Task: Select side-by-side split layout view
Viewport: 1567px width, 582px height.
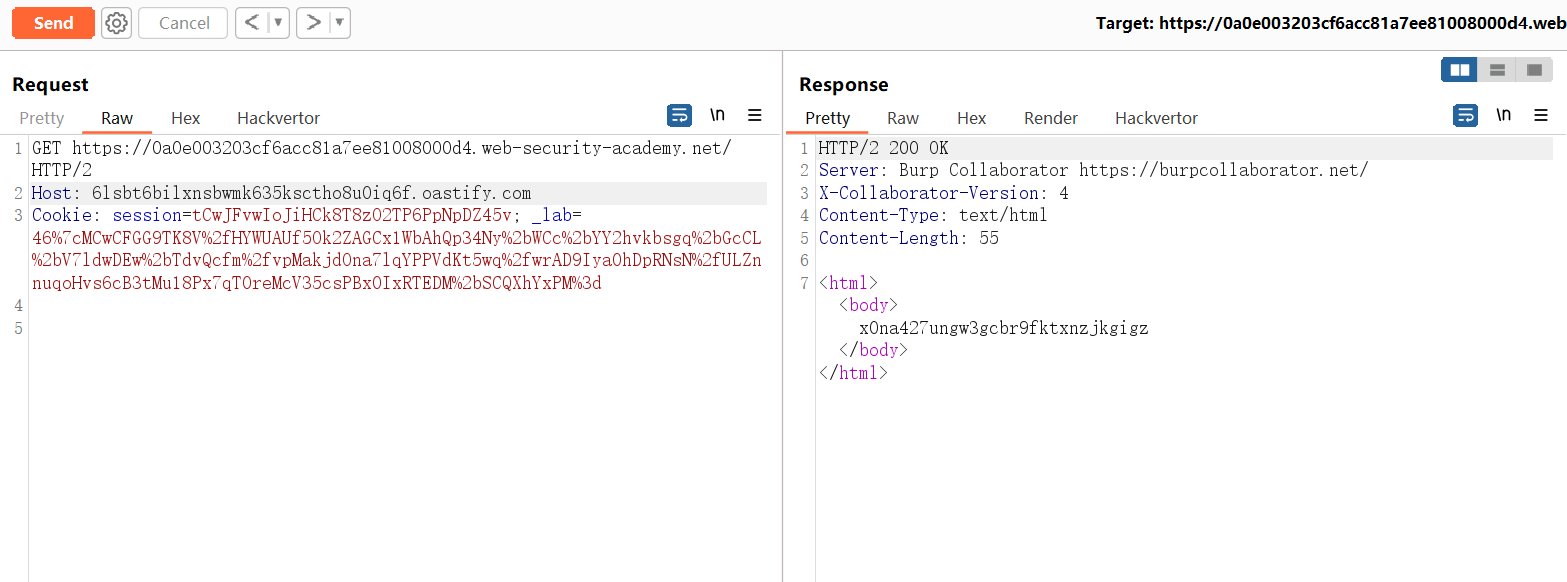Action: coord(1460,70)
